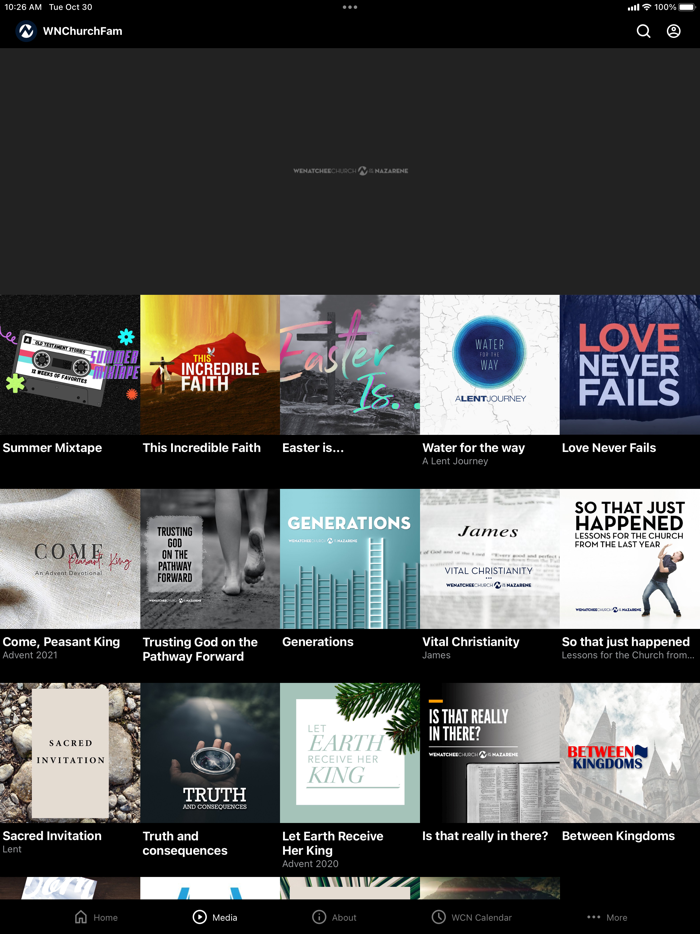The height and width of the screenshot is (934, 700).
Task: Tap the 'Generations' title text
Action: tap(318, 642)
